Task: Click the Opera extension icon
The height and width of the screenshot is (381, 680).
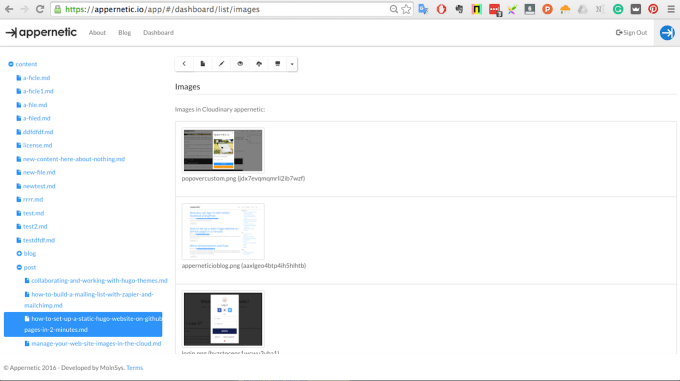Action: coord(441,9)
